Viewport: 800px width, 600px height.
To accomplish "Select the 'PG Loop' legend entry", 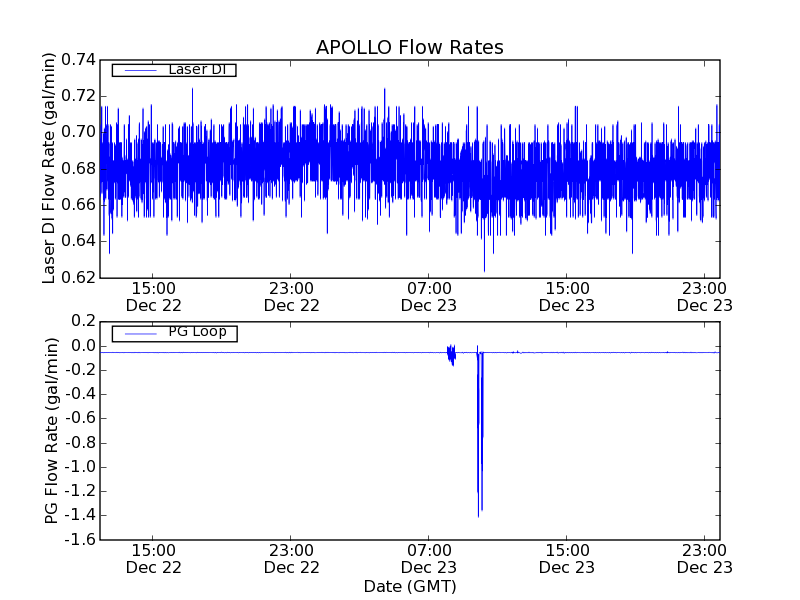I will [174, 333].
